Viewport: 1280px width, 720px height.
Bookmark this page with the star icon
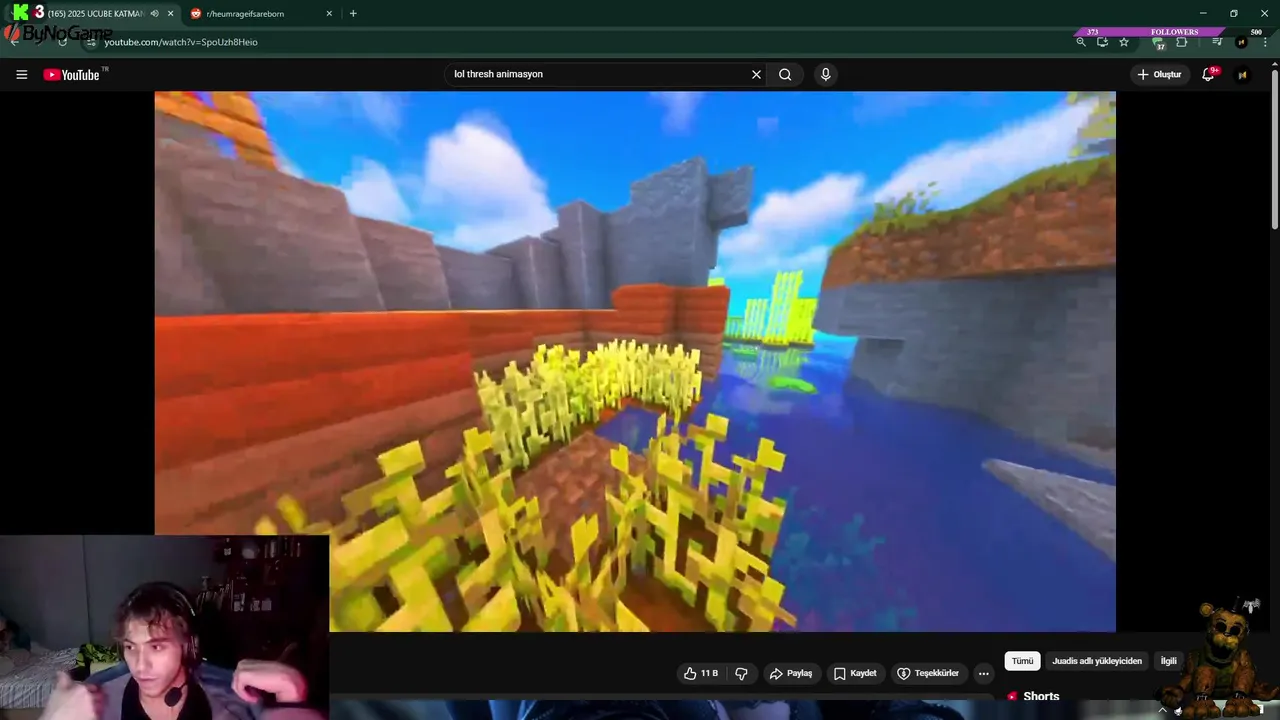(x=1124, y=42)
